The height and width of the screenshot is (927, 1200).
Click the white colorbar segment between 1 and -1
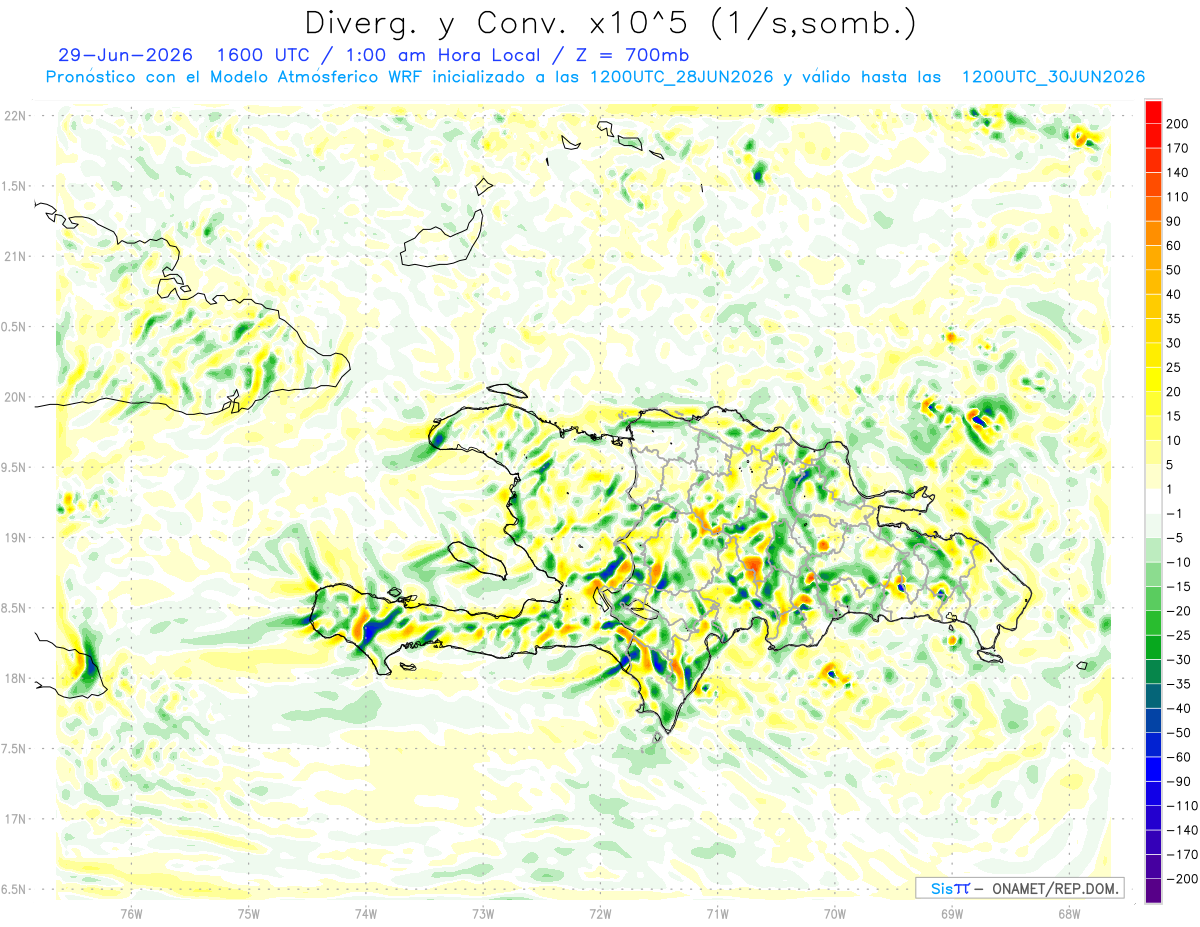(x=1154, y=501)
